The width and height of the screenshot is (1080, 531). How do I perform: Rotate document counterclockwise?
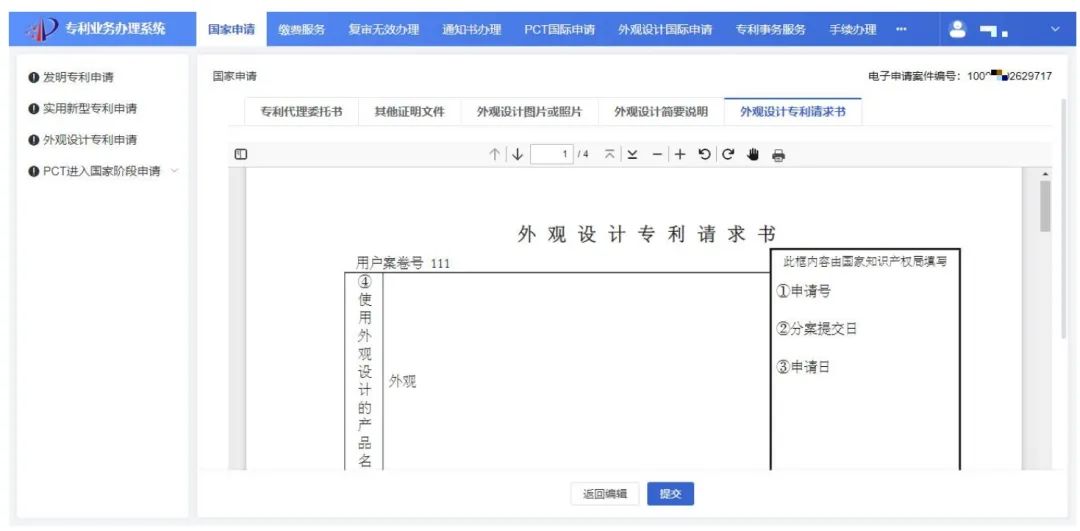click(705, 155)
